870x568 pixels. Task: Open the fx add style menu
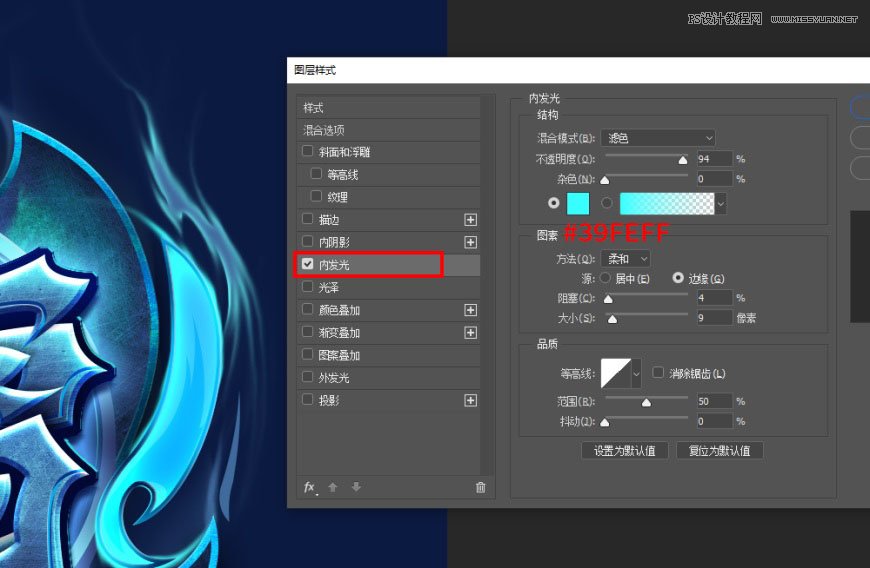(310, 488)
